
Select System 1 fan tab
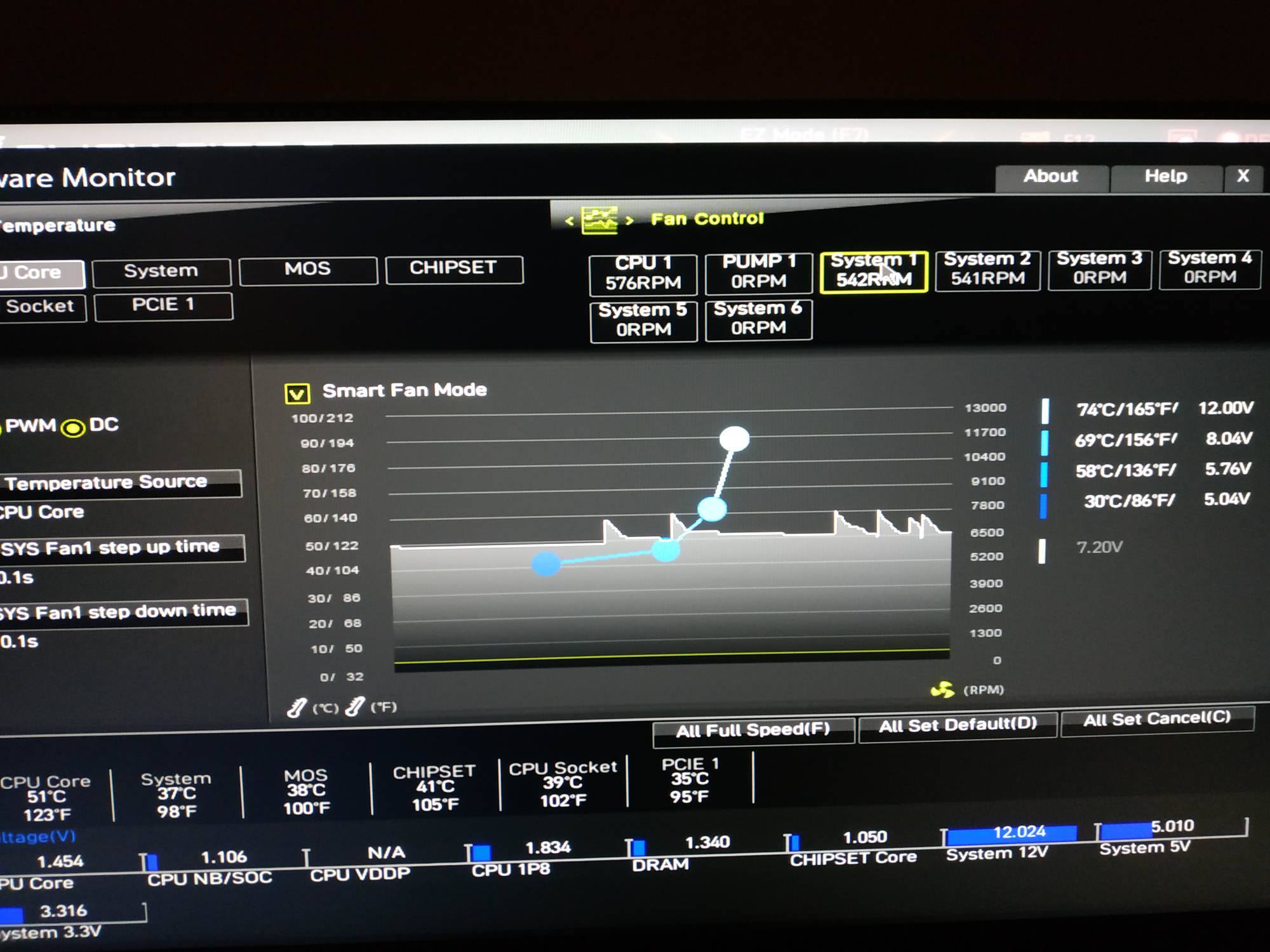click(874, 271)
